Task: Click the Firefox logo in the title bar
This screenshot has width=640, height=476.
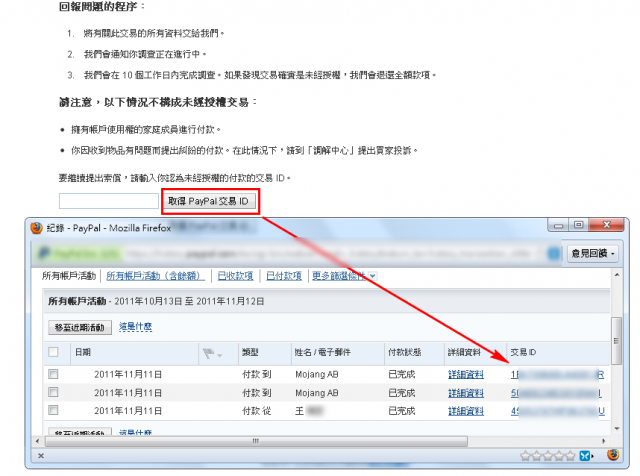Action: click(x=36, y=228)
